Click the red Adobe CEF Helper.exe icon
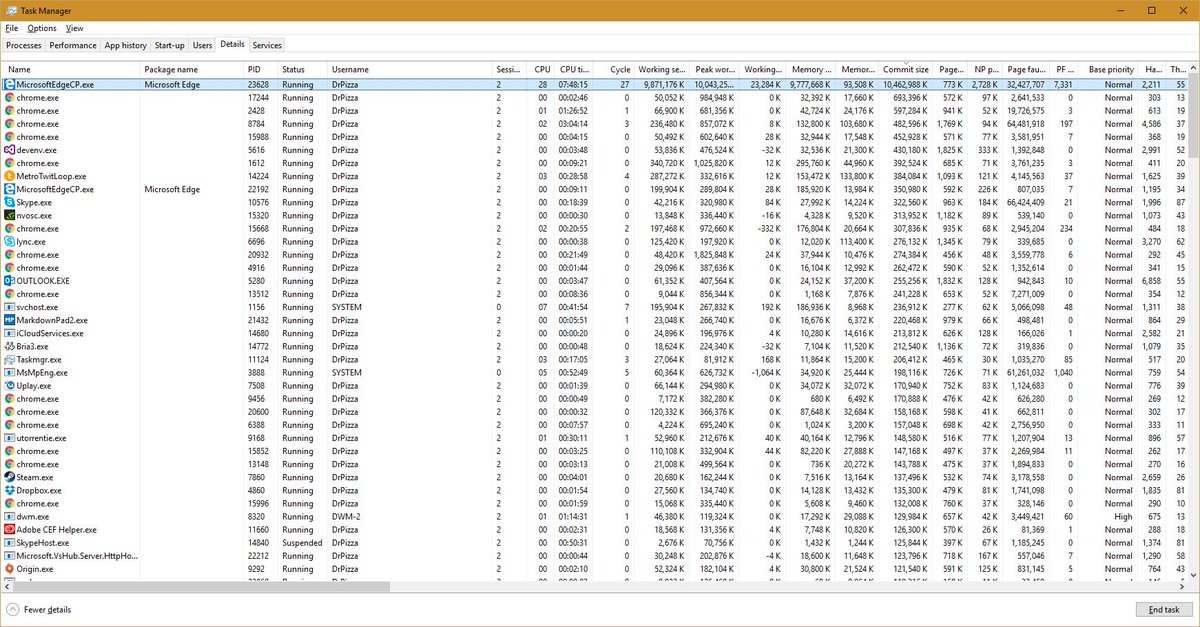The width and height of the screenshot is (1200, 627). 9,529
